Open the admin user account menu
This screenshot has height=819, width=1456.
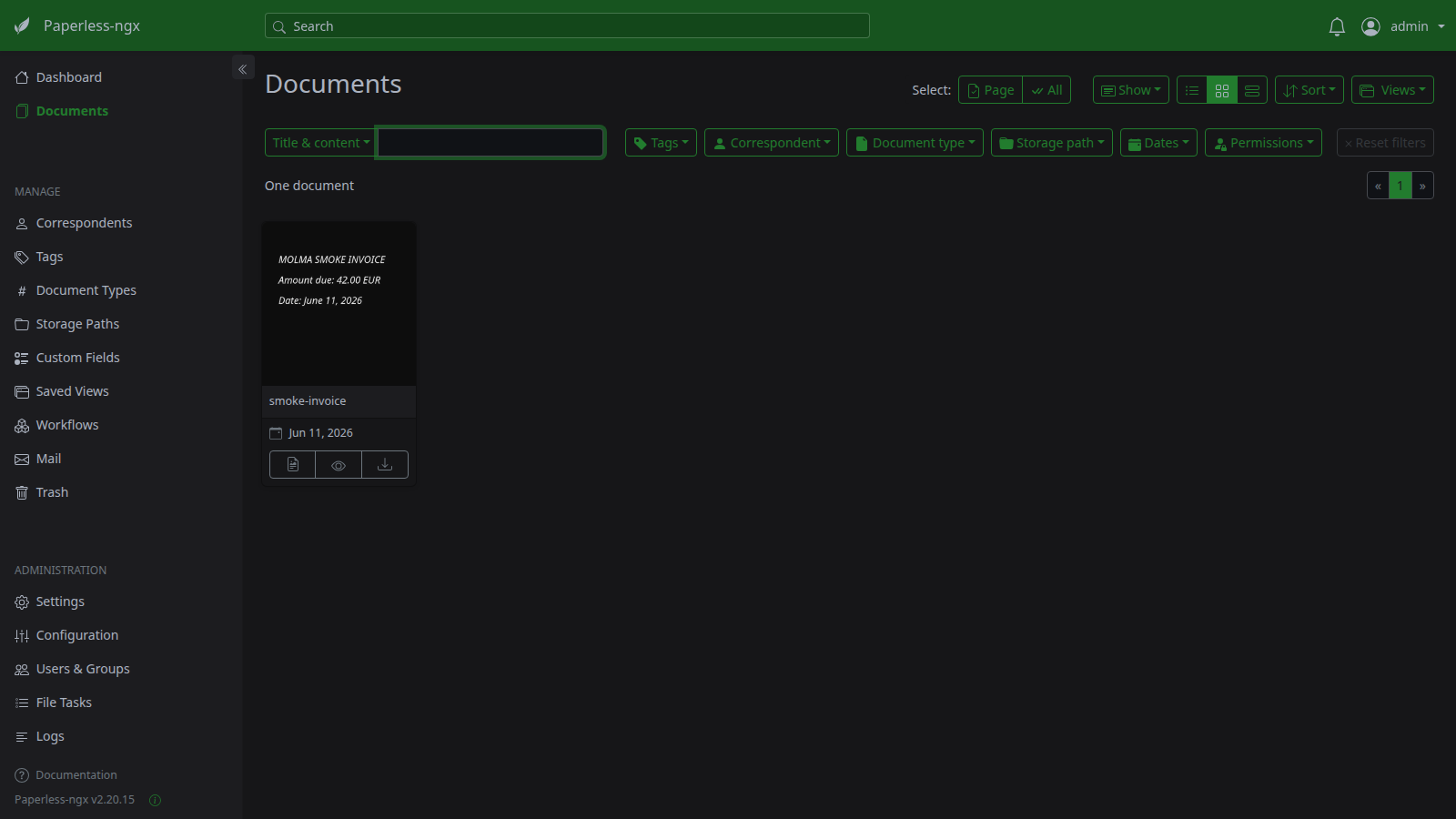coord(1402,26)
